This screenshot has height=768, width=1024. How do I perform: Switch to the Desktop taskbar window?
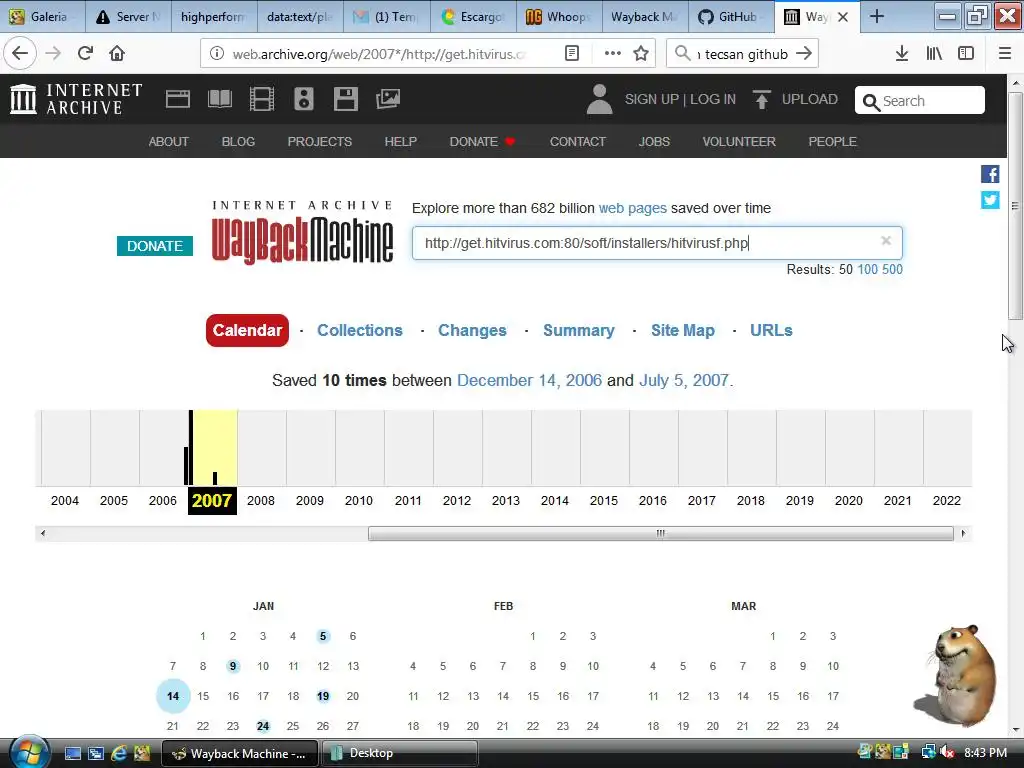(399, 753)
